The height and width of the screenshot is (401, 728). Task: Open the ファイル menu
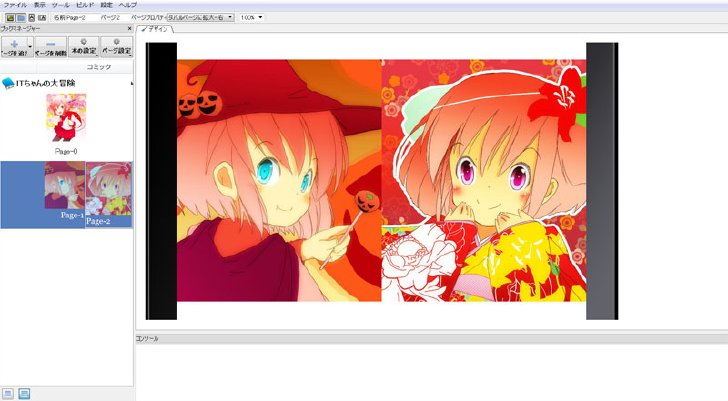[x=15, y=5]
